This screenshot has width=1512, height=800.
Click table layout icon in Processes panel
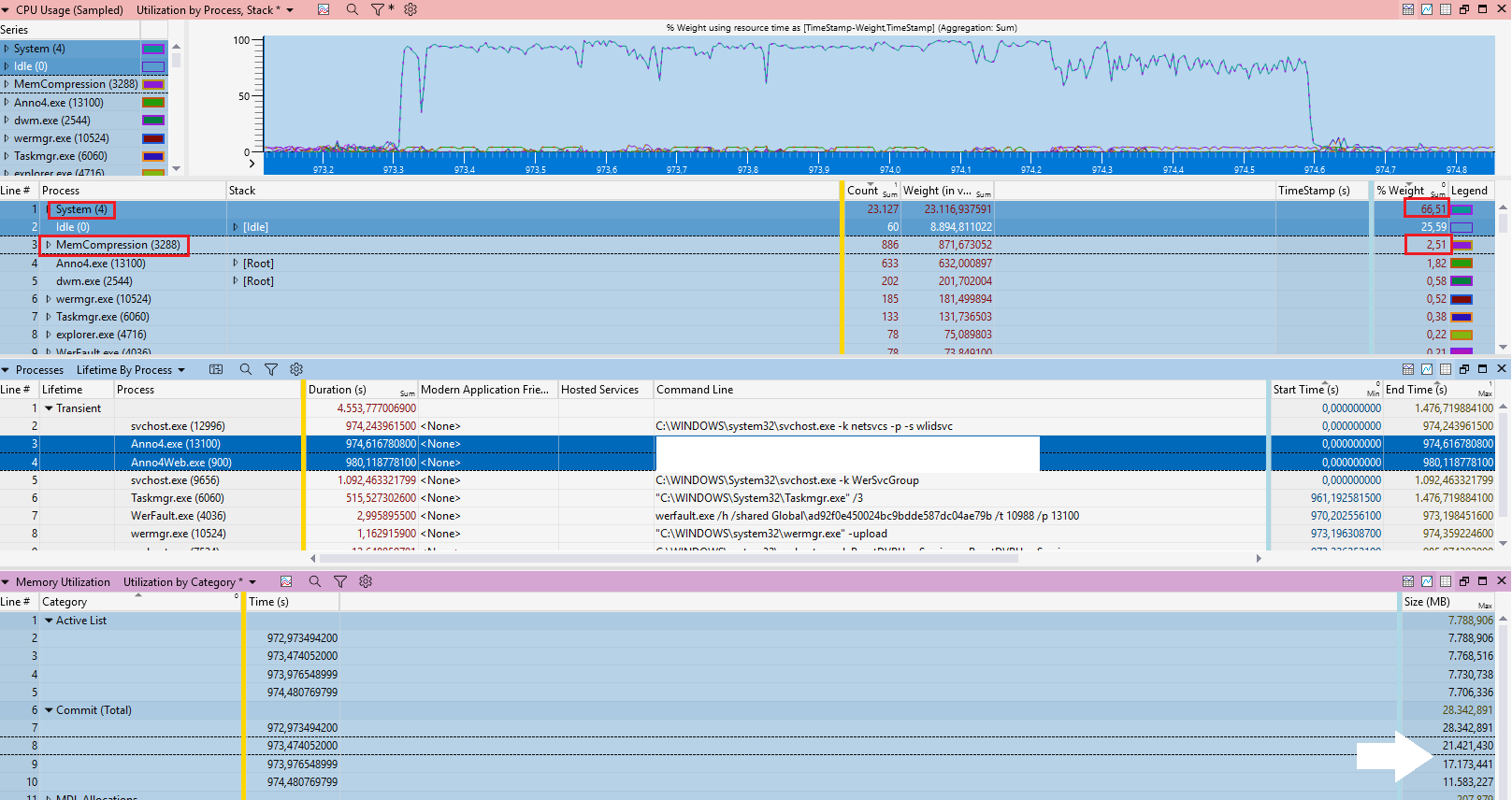(216, 369)
